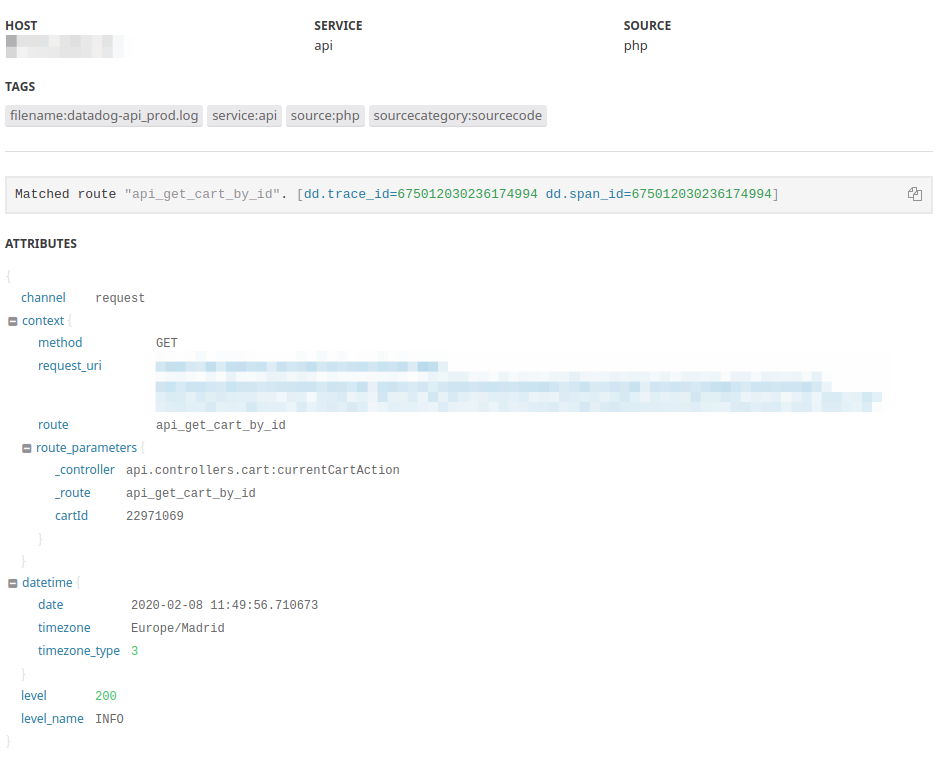
Task: Click the sourcecategory:sourcecode tag
Action: click(x=458, y=115)
